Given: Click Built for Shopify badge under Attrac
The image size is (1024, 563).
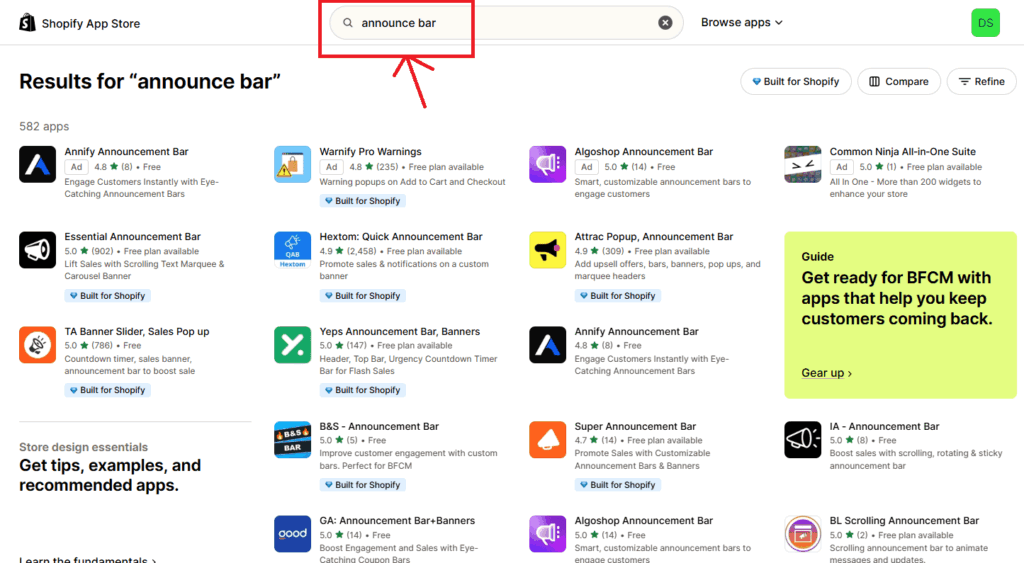Looking at the screenshot, I should (x=618, y=296).
